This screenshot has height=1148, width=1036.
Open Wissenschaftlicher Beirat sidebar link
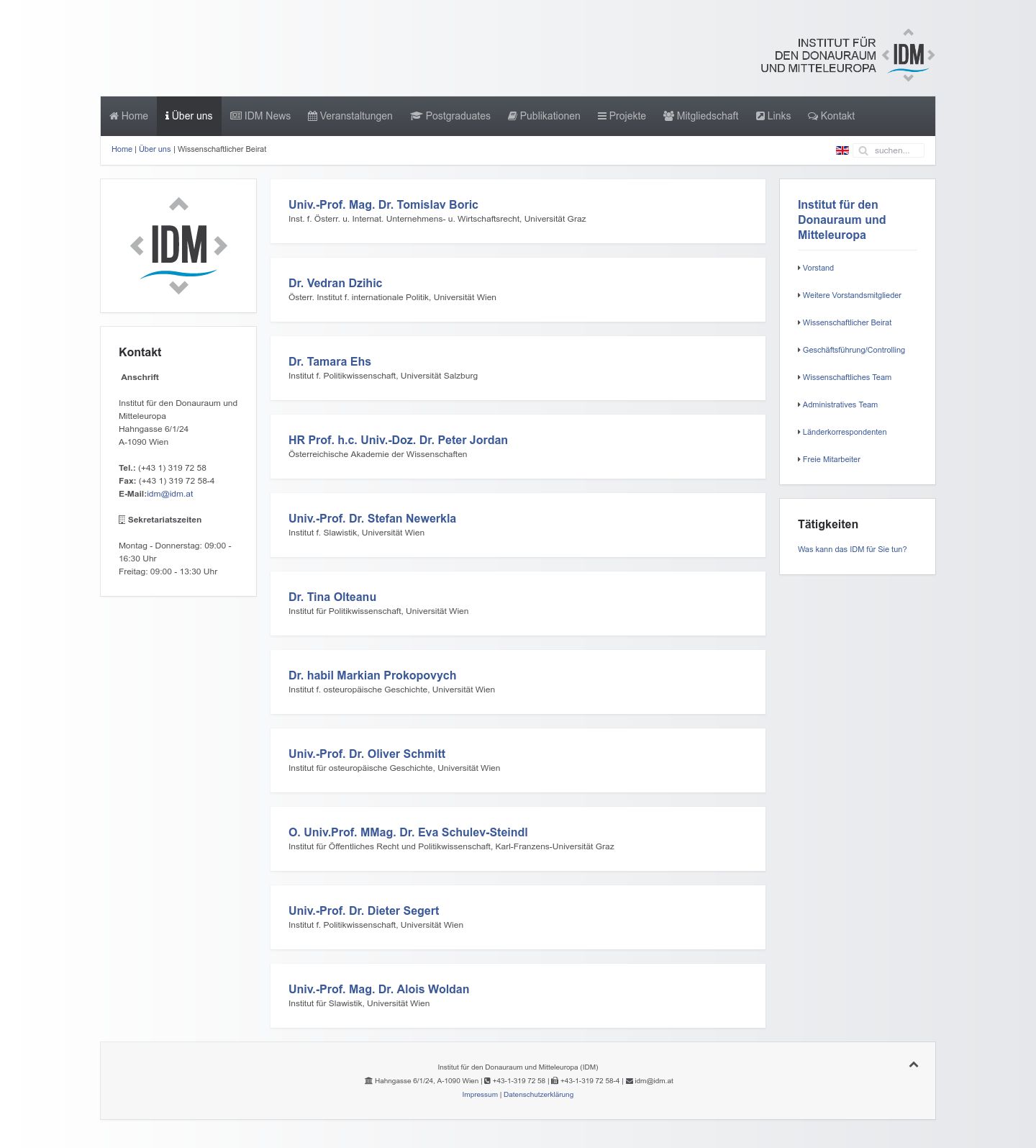847,322
